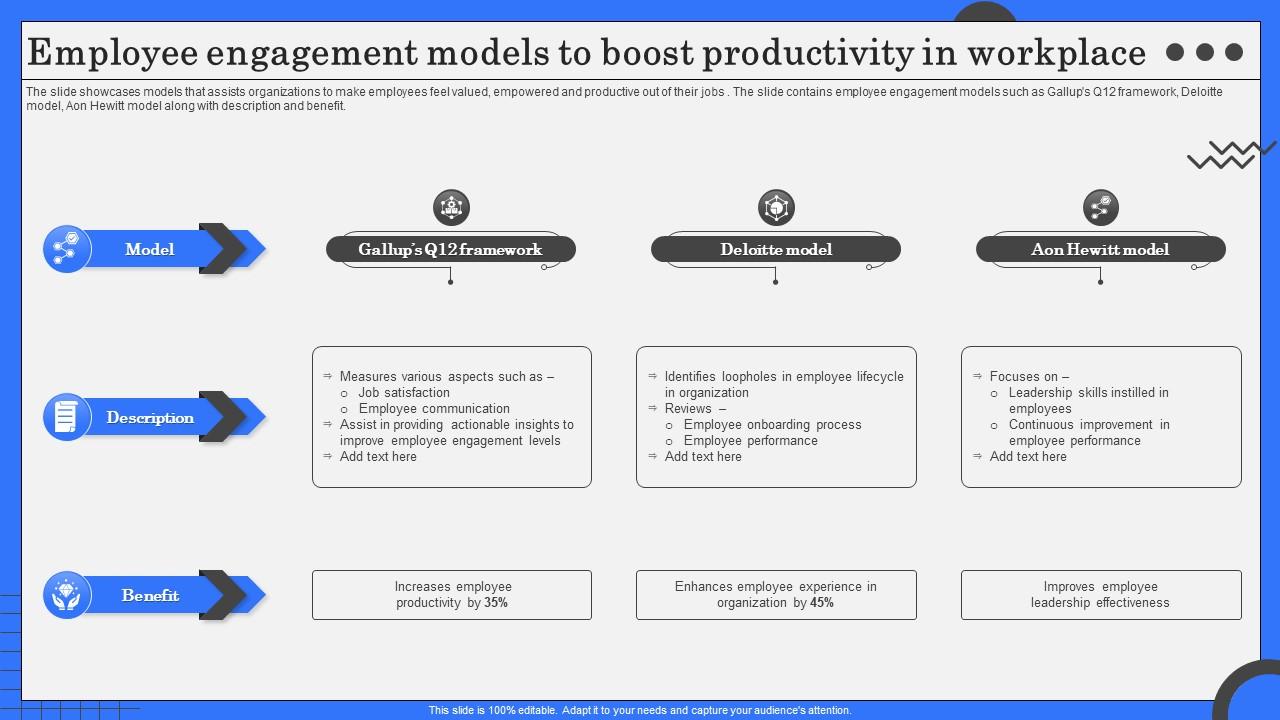
Task: Expand the node beneath Aon Hewitt model
Action: point(1100,282)
